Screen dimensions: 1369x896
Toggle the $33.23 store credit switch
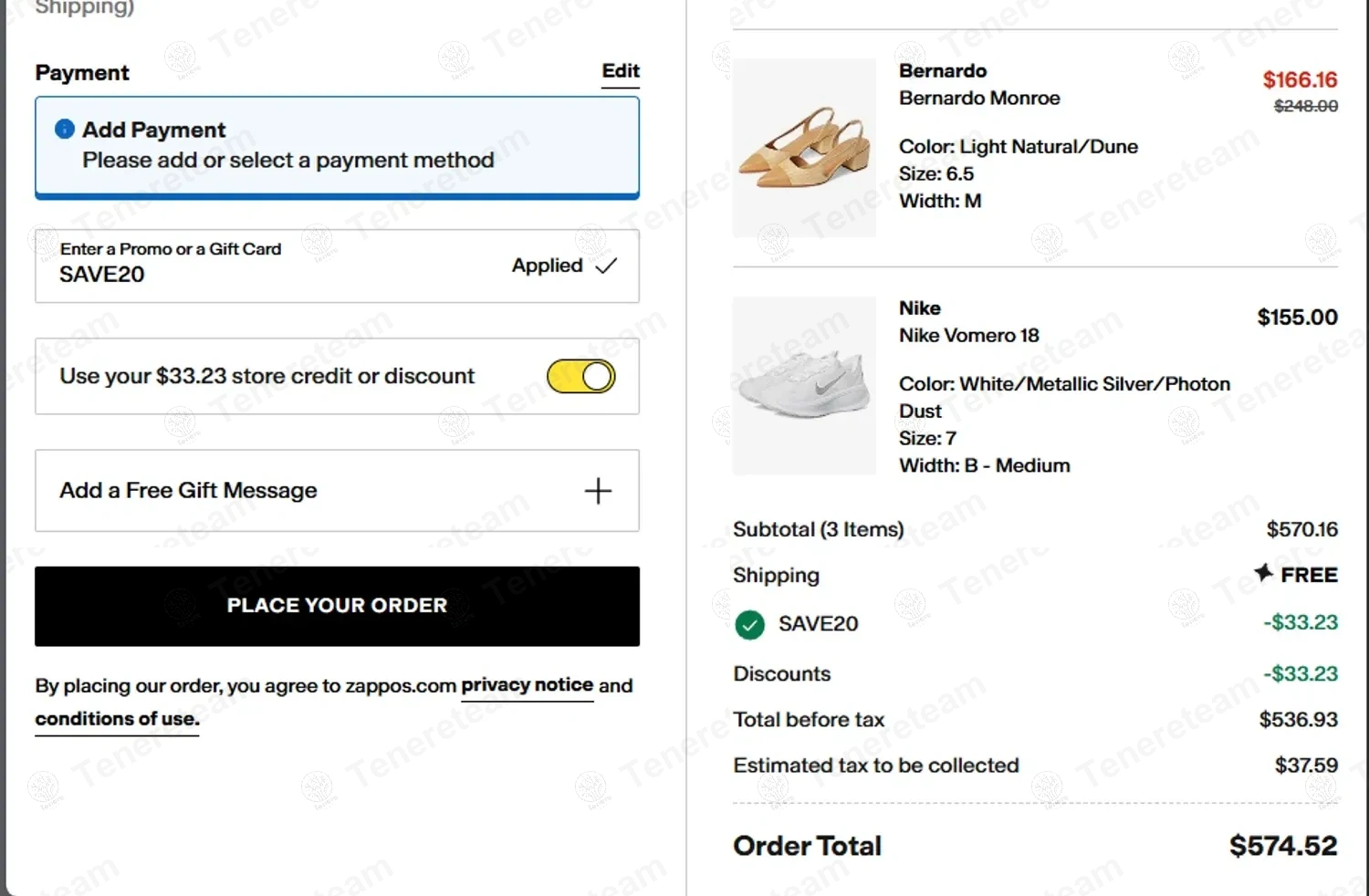tap(581, 376)
